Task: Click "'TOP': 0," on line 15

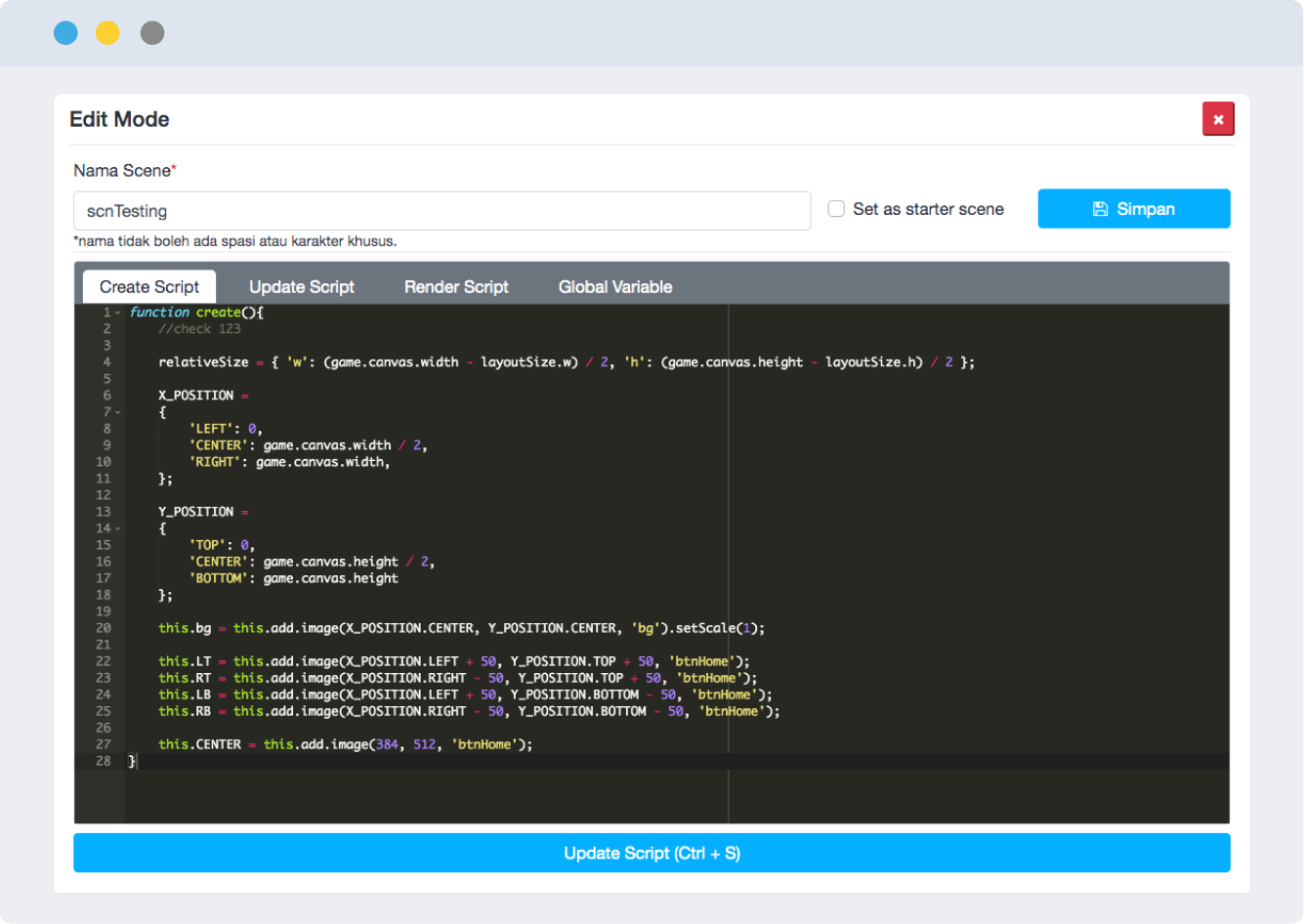Action: (222, 545)
